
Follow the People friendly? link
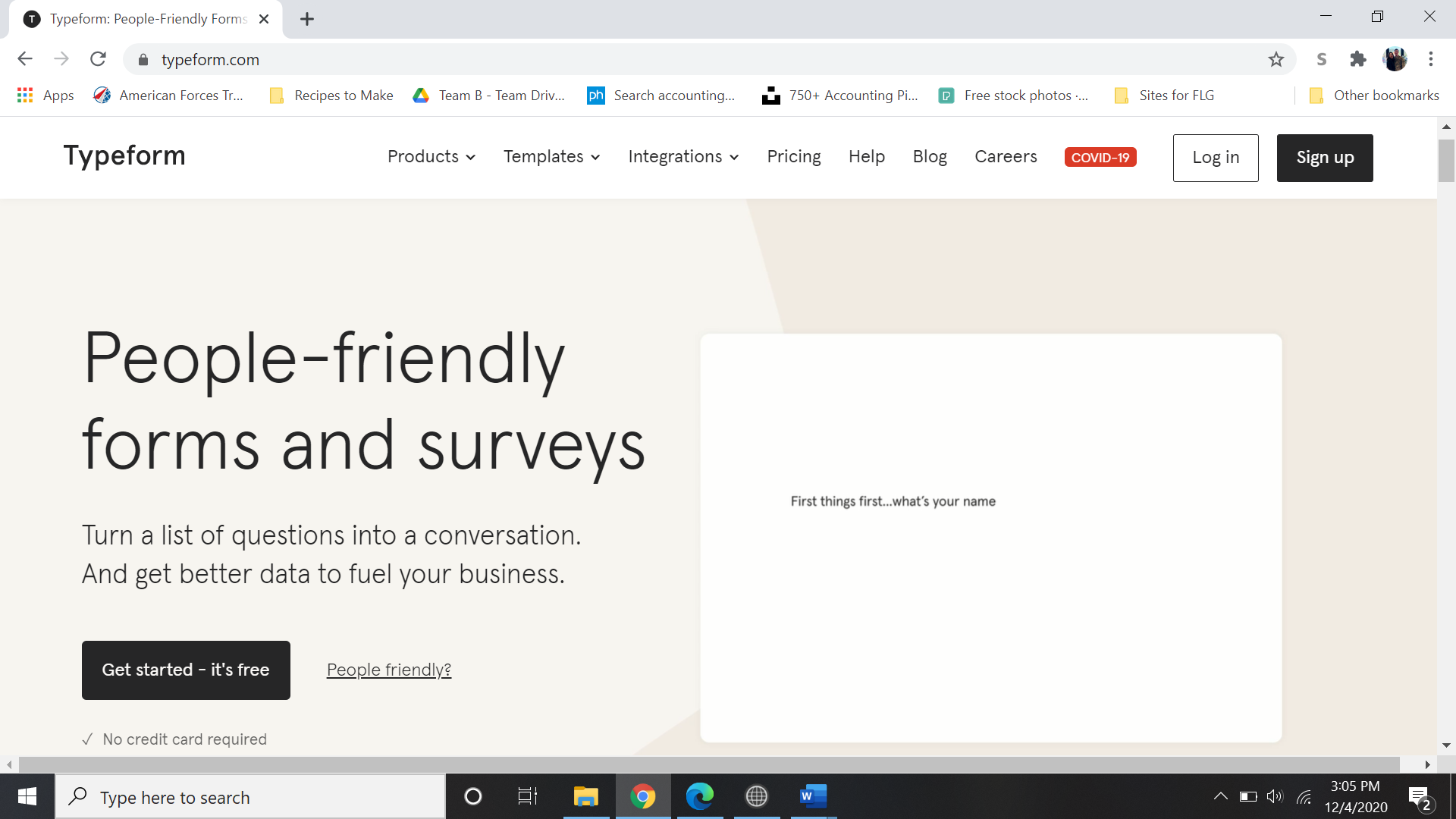[x=388, y=670]
